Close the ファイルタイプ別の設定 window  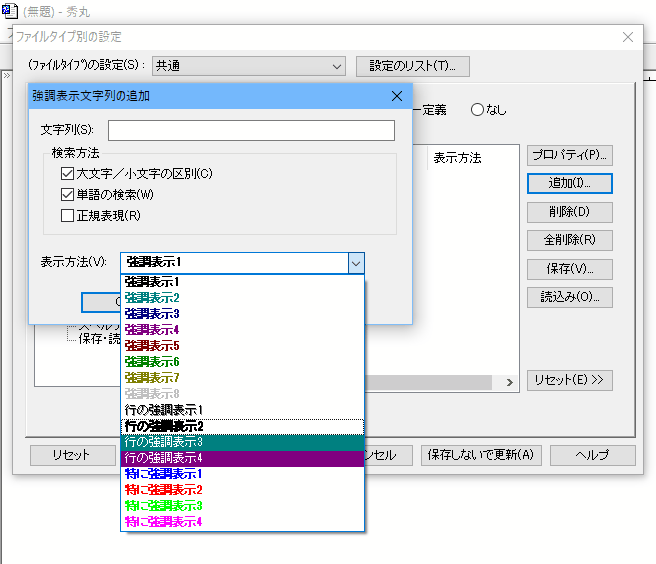[x=628, y=37]
